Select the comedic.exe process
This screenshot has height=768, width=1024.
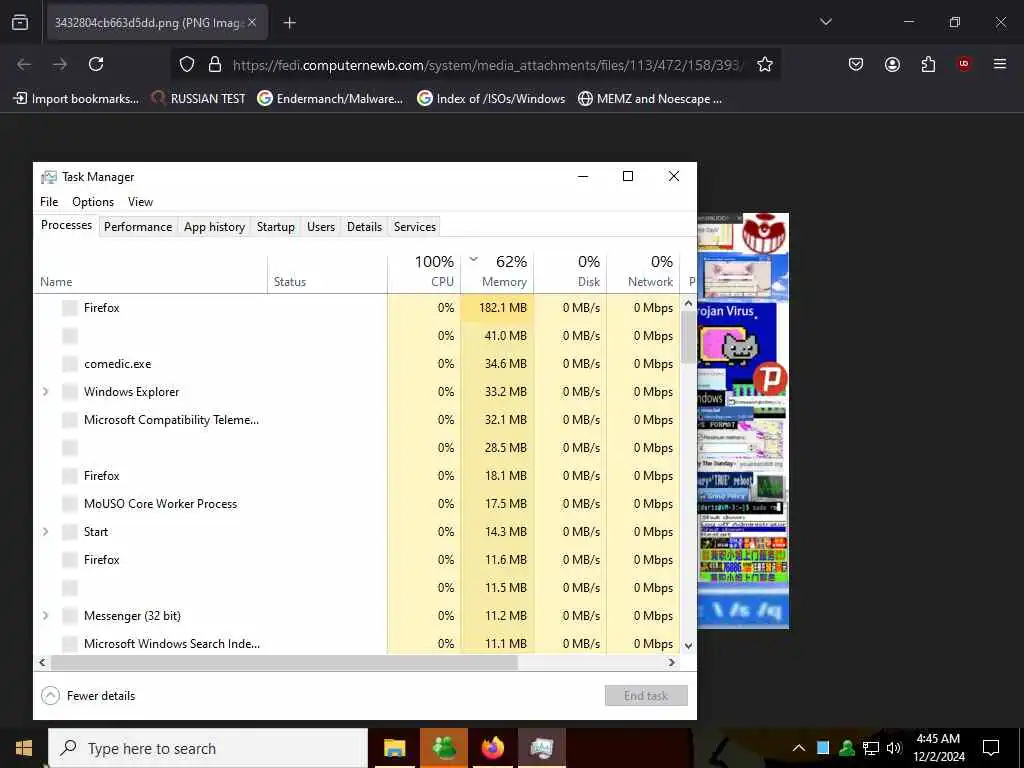pos(357,364)
